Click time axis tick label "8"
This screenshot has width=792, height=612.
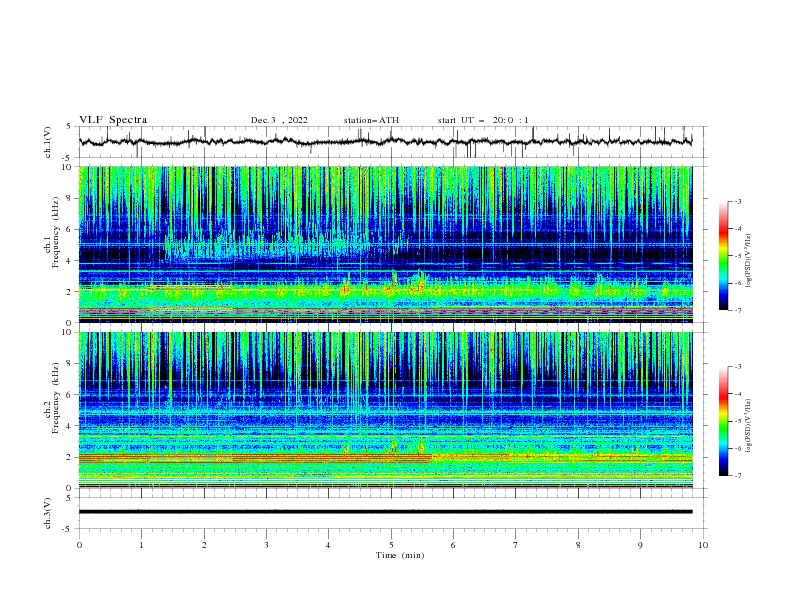coord(578,545)
